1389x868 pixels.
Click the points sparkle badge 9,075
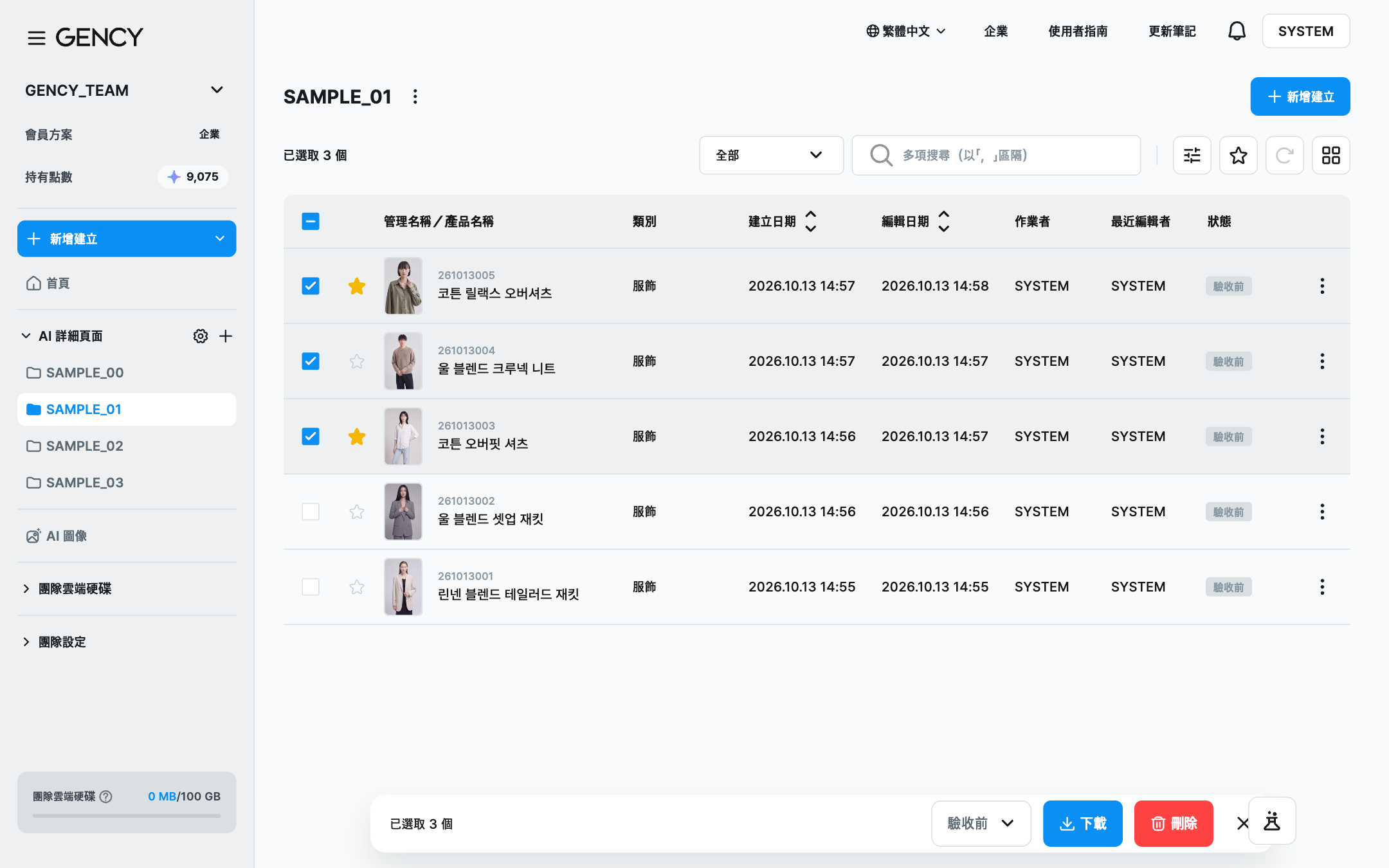(193, 177)
